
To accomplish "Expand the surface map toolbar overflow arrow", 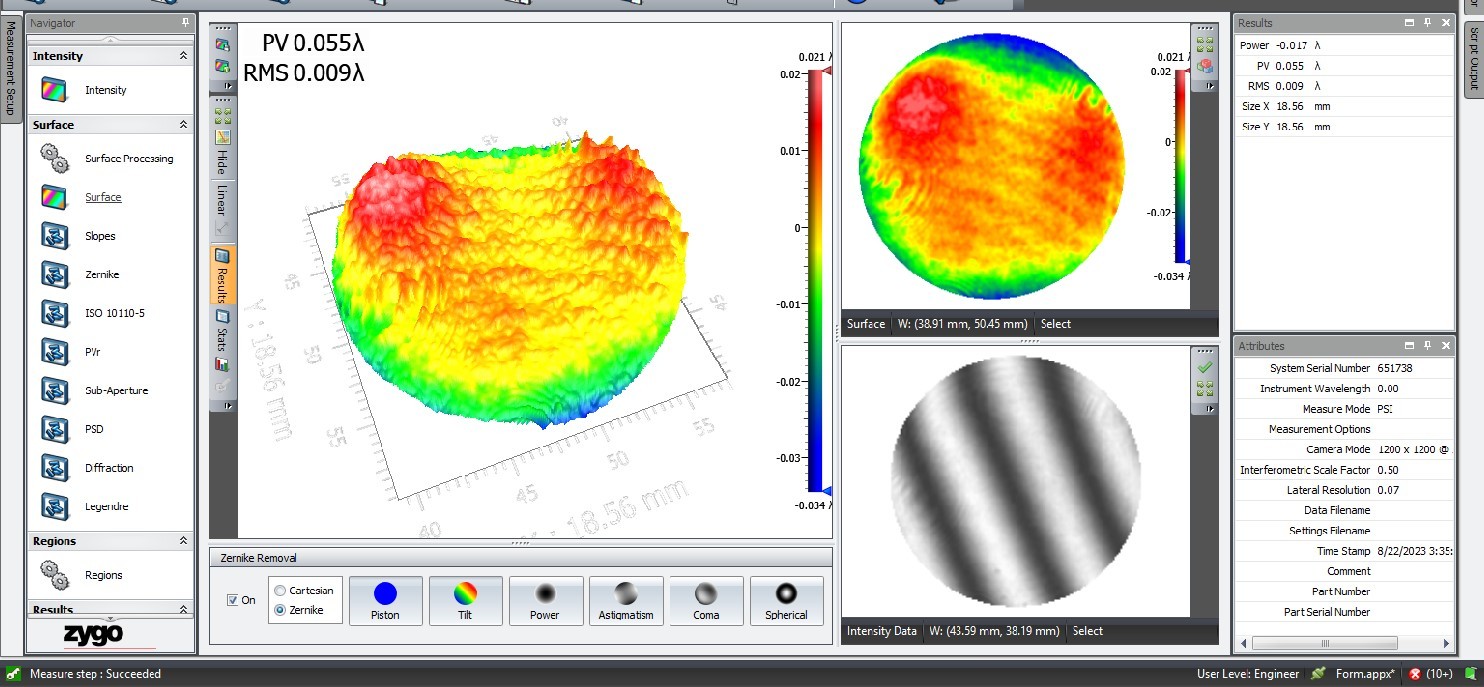I will (x=1210, y=86).
